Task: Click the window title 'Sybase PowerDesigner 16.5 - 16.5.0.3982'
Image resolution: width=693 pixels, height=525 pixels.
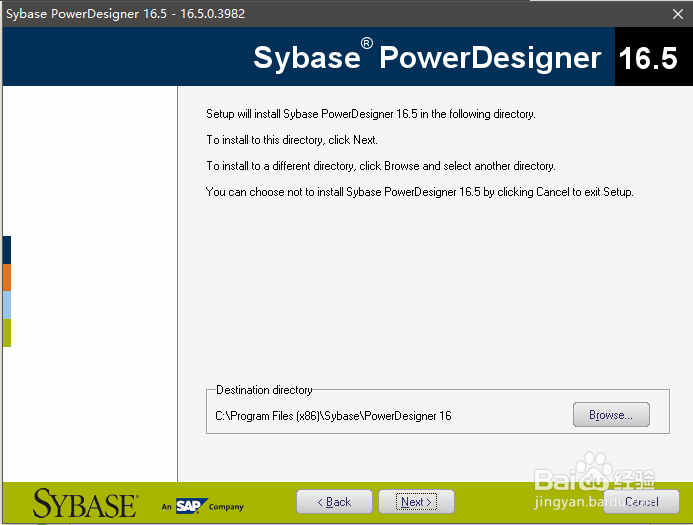Action: (126, 14)
